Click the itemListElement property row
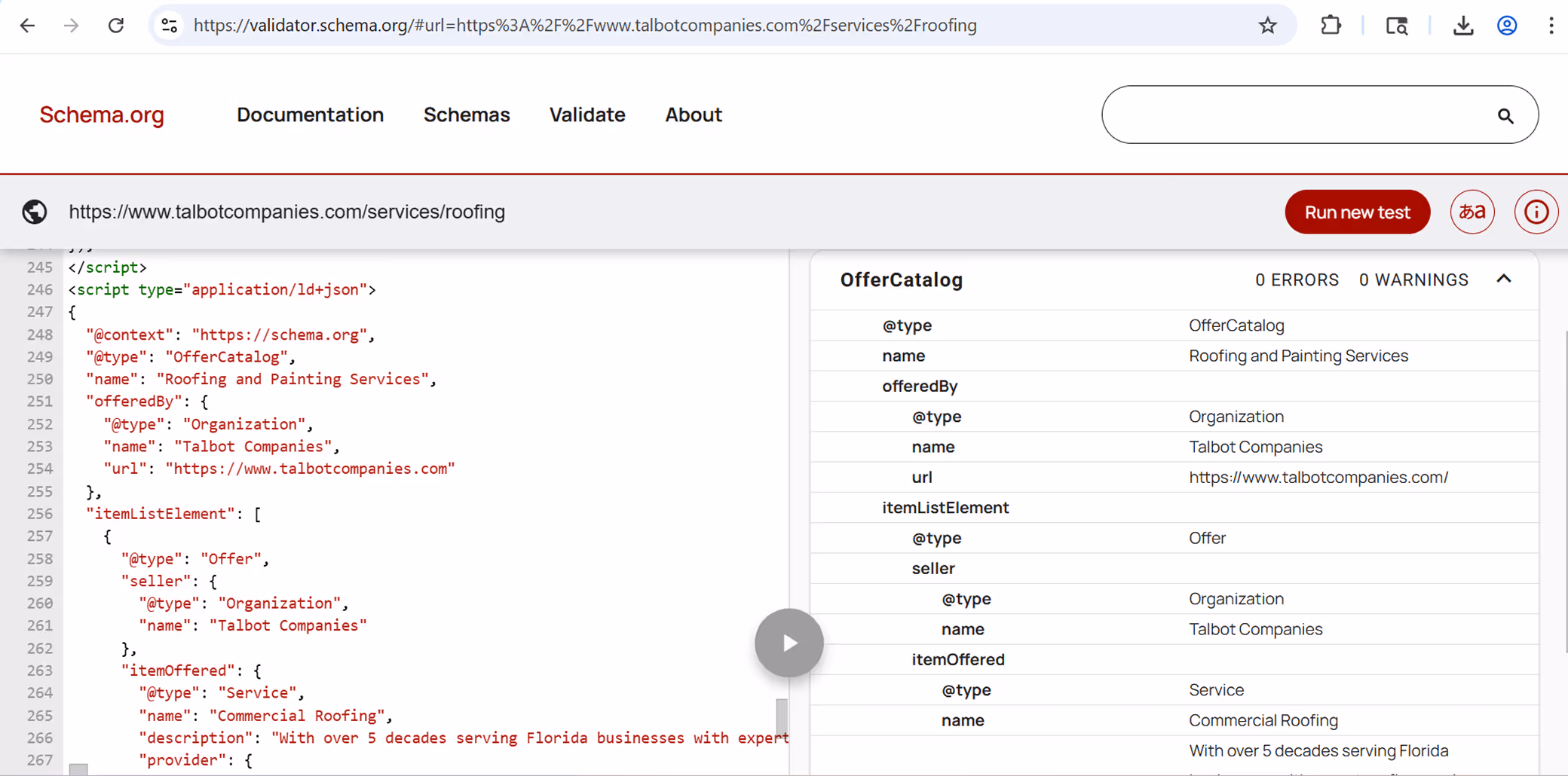 (x=1174, y=507)
